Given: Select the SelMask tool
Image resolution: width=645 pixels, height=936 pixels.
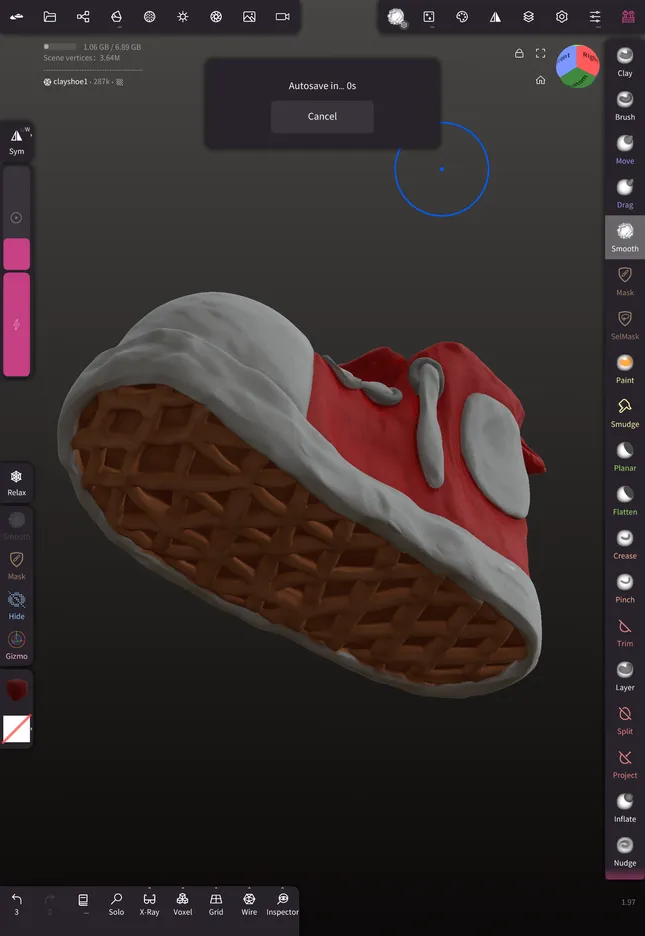Looking at the screenshot, I should click(625, 325).
